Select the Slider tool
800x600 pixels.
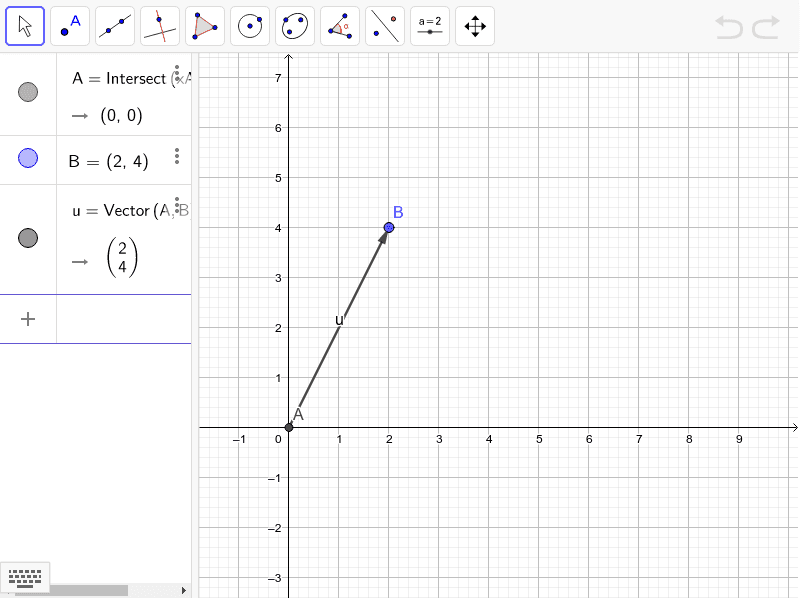429,25
